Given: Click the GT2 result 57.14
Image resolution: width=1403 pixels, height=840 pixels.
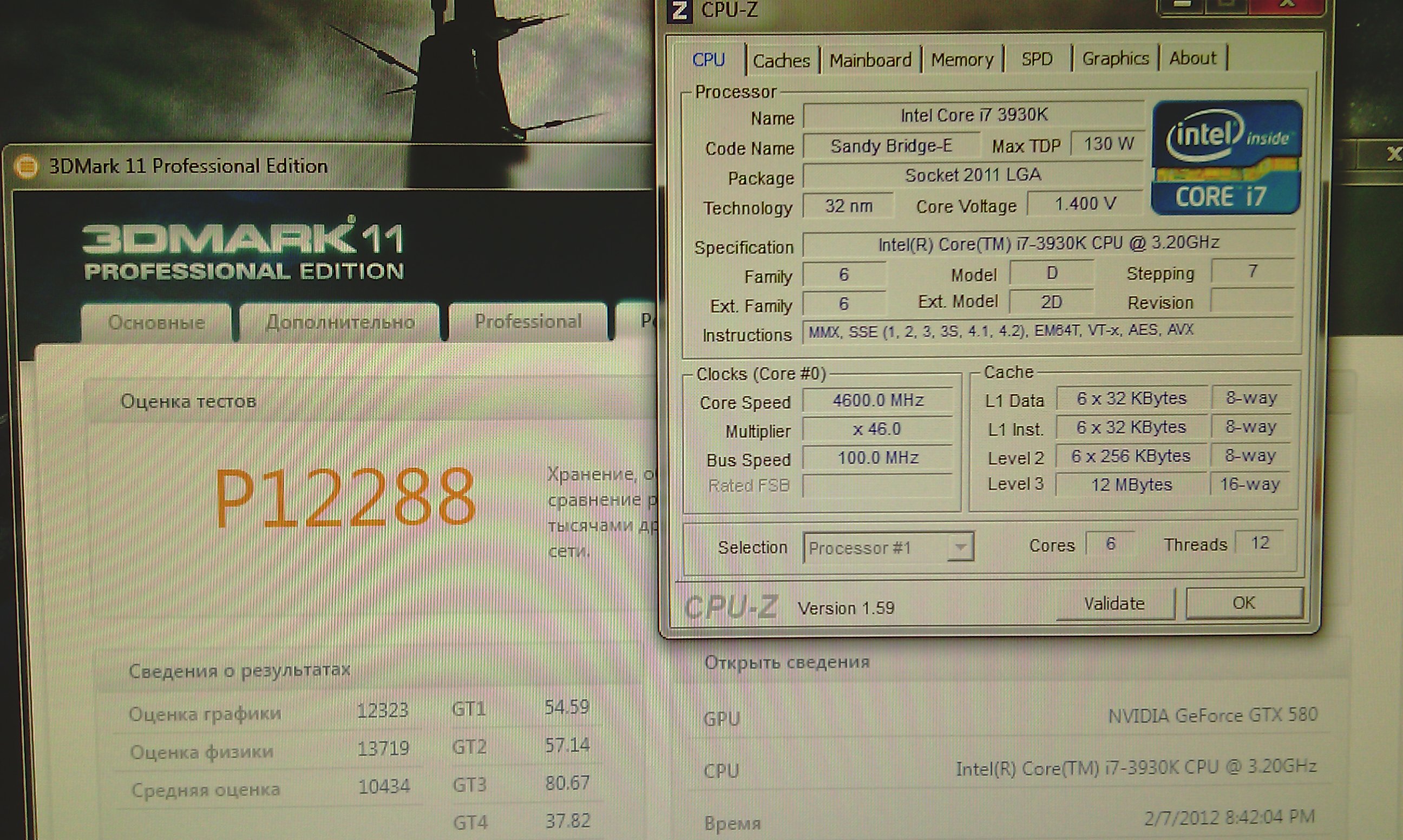Looking at the screenshot, I should (x=567, y=745).
